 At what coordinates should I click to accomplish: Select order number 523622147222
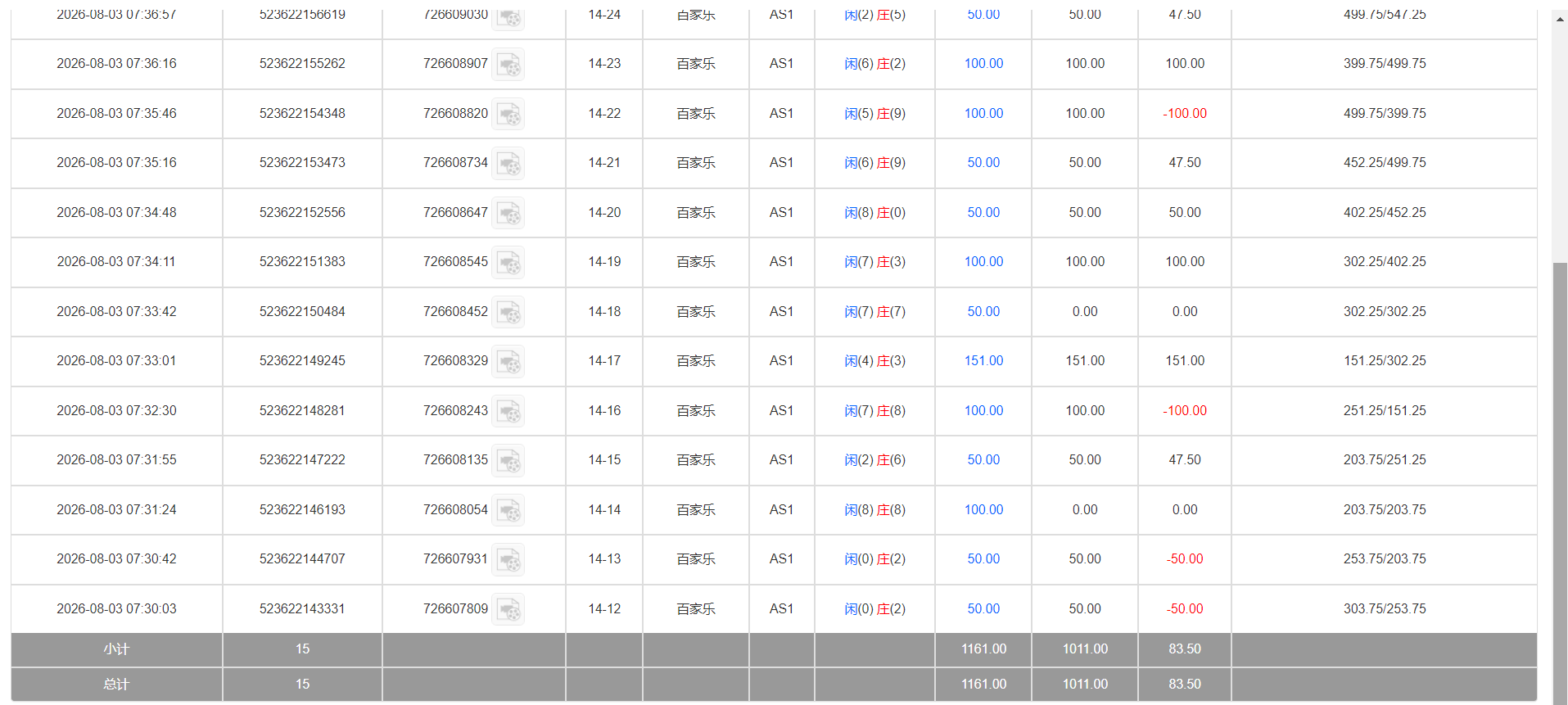[x=302, y=460]
